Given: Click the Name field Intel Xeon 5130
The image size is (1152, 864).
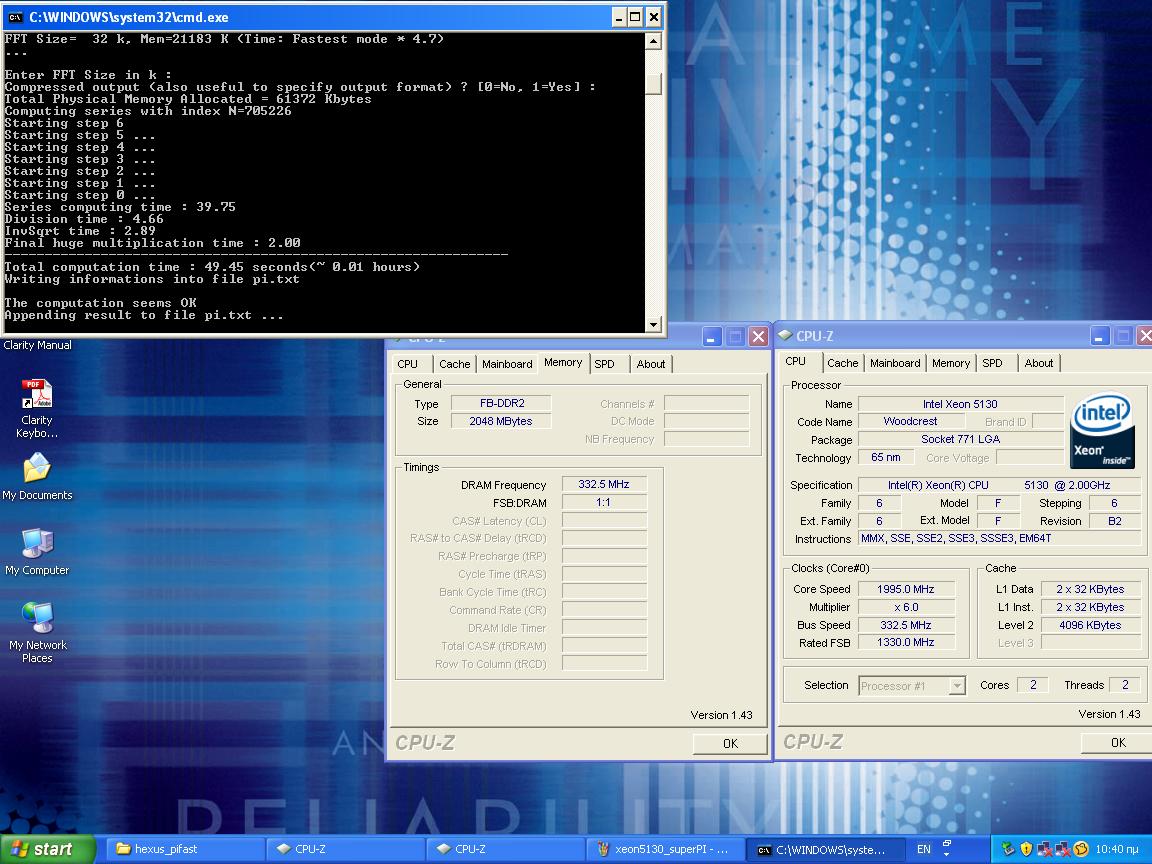Looking at the screenshot, I should (x=960, y=404).
